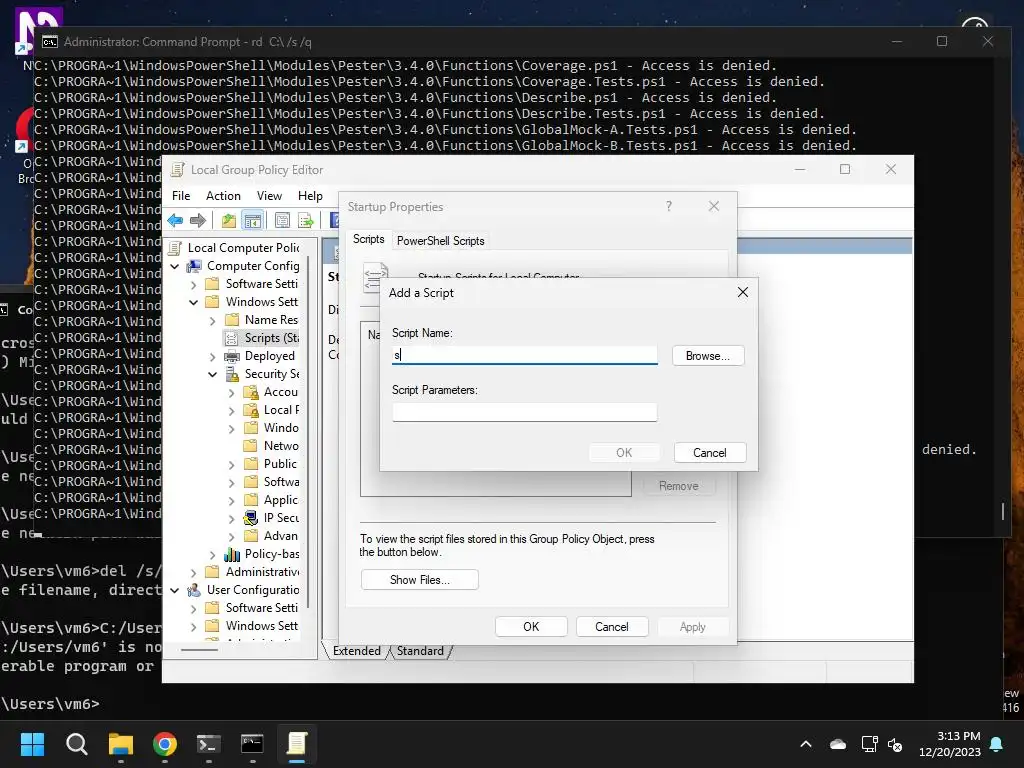This screenshot has height=768, width=1024.
Task: Click the Script Name input field
Action: [x=524, y=355]
